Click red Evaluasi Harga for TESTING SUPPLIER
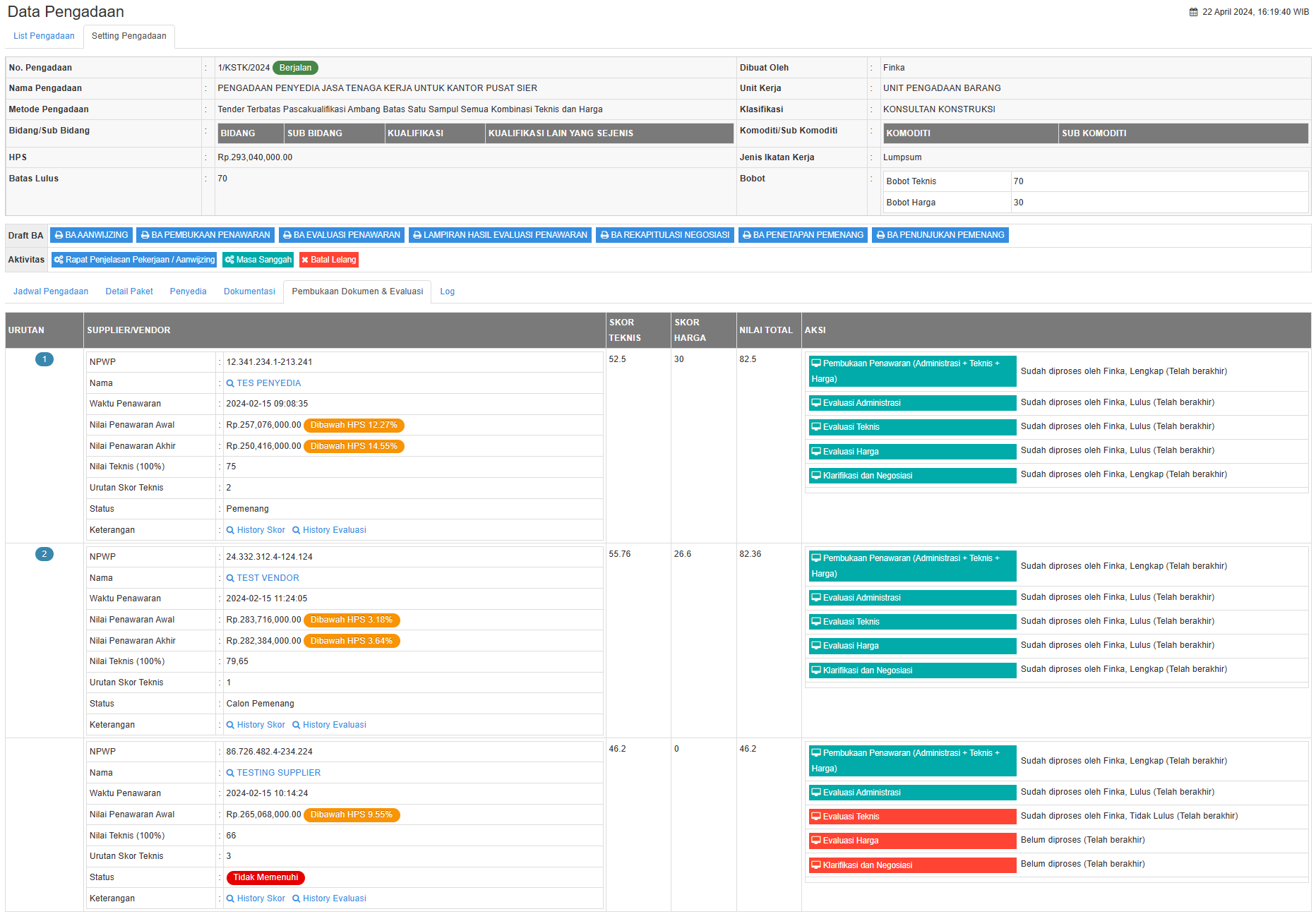This screenshot has height=914, width=1316. [x=911, y=841]
